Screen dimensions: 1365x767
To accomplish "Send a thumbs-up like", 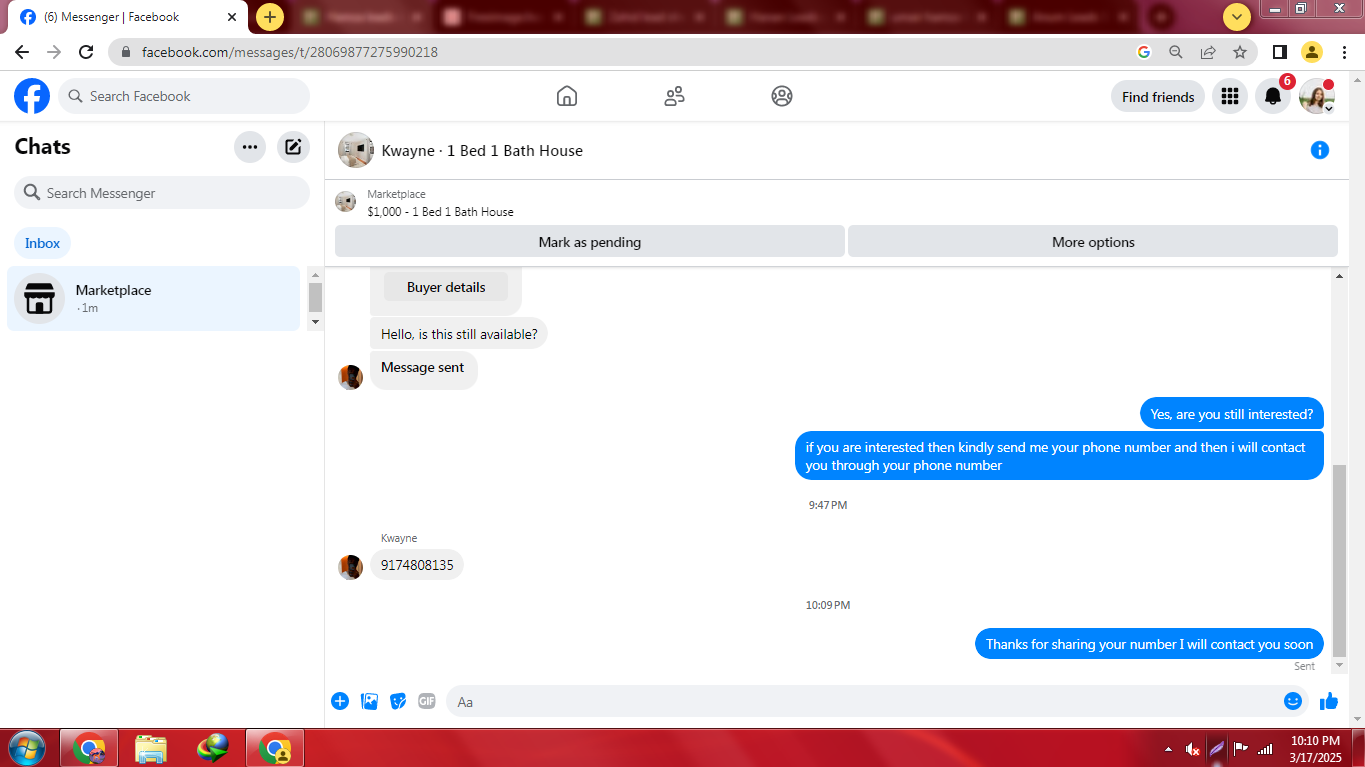I will click(x=1329, y=701).
